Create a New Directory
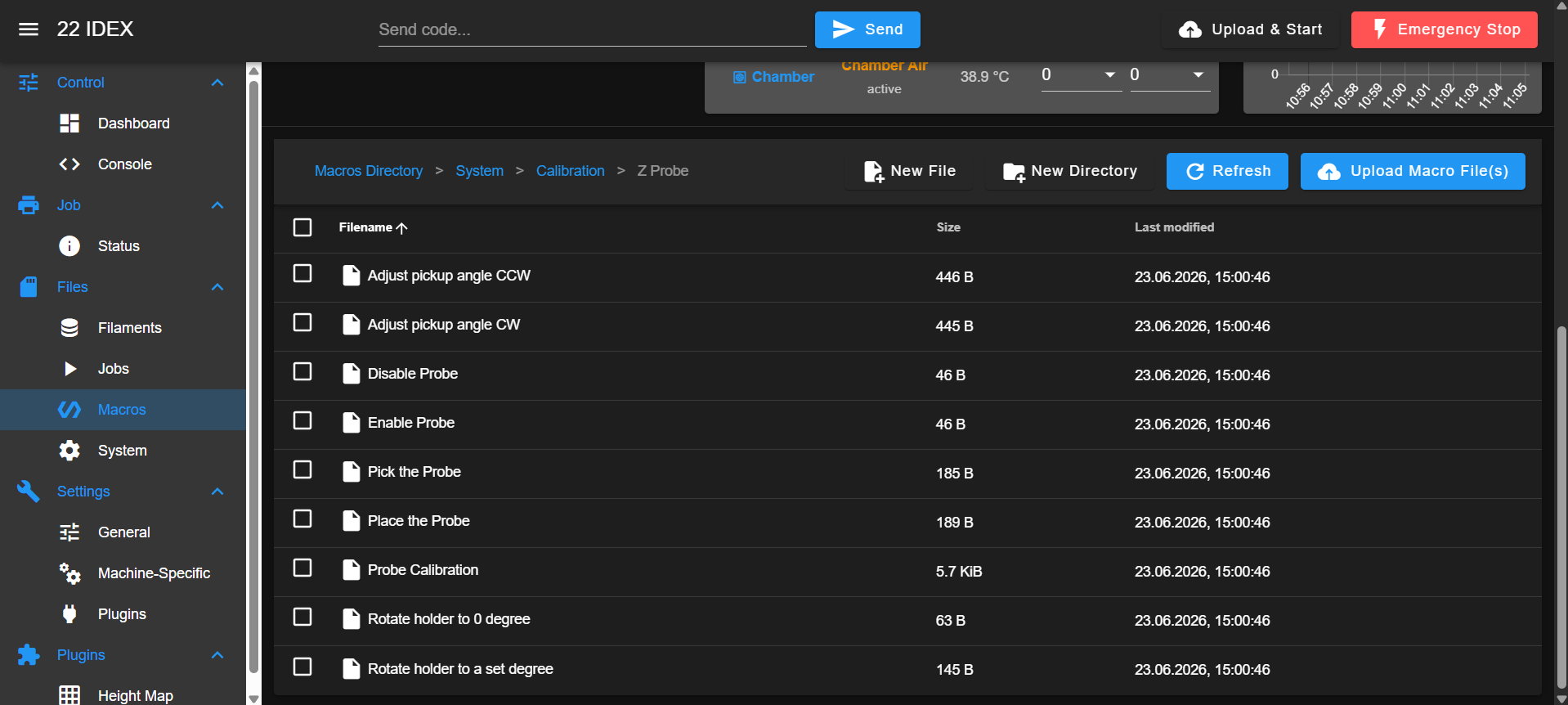 coord(1070,171)
